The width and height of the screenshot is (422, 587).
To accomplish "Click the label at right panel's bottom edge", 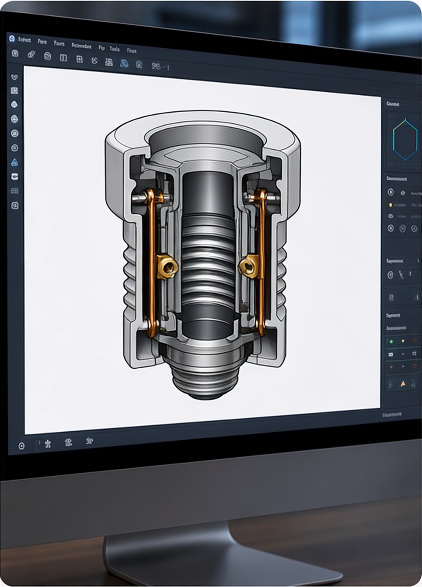I will (x=392, y=414).
